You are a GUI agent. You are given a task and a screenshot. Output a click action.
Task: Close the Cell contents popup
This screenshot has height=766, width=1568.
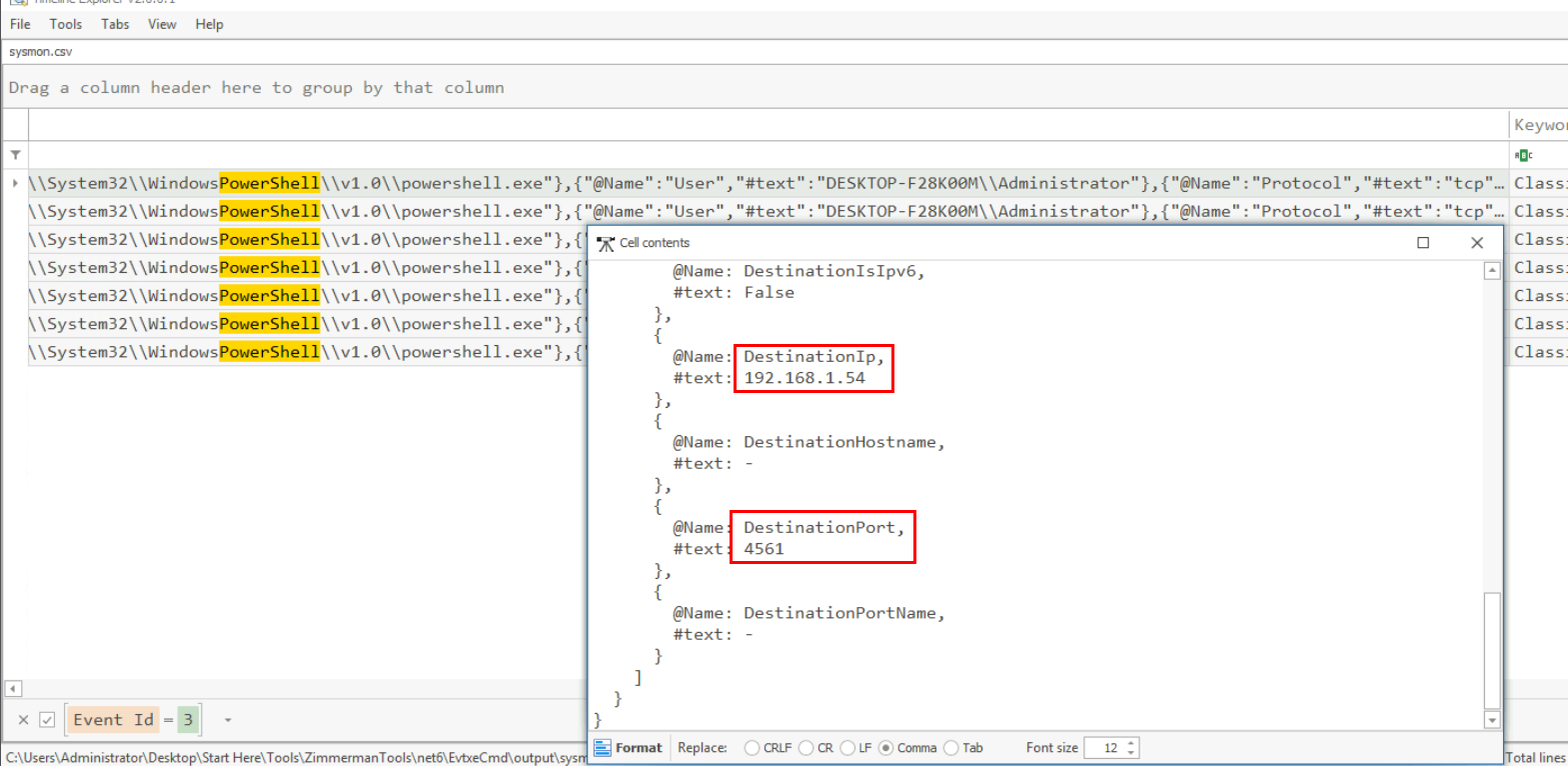coord(1477,243)
